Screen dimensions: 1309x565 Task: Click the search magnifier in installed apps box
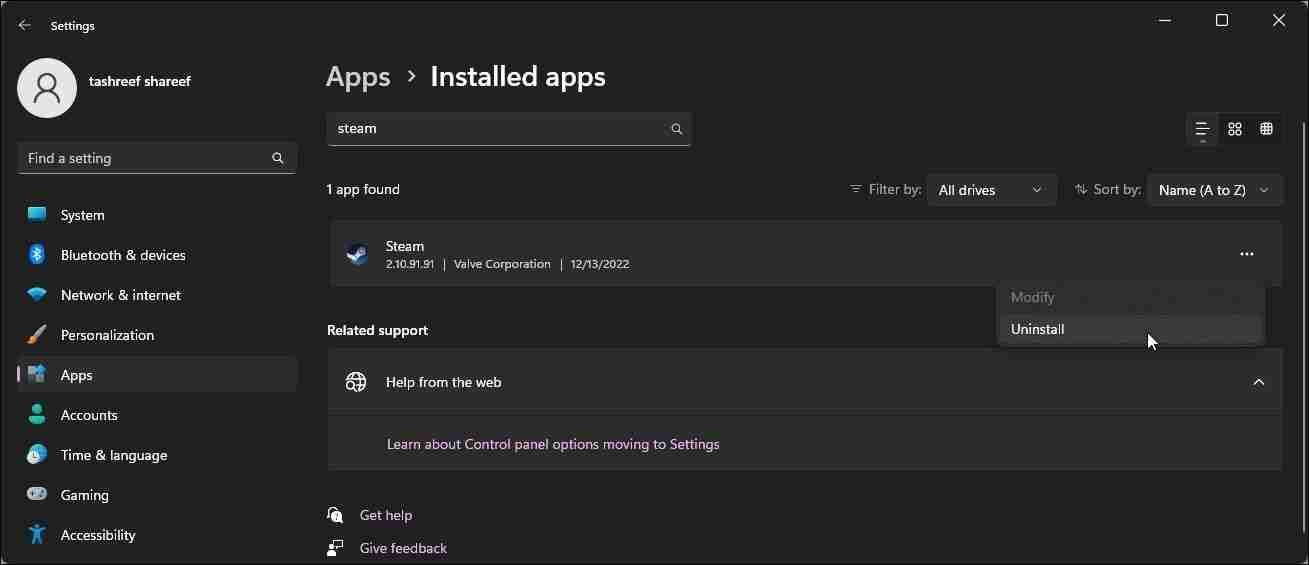pos(677,129)
